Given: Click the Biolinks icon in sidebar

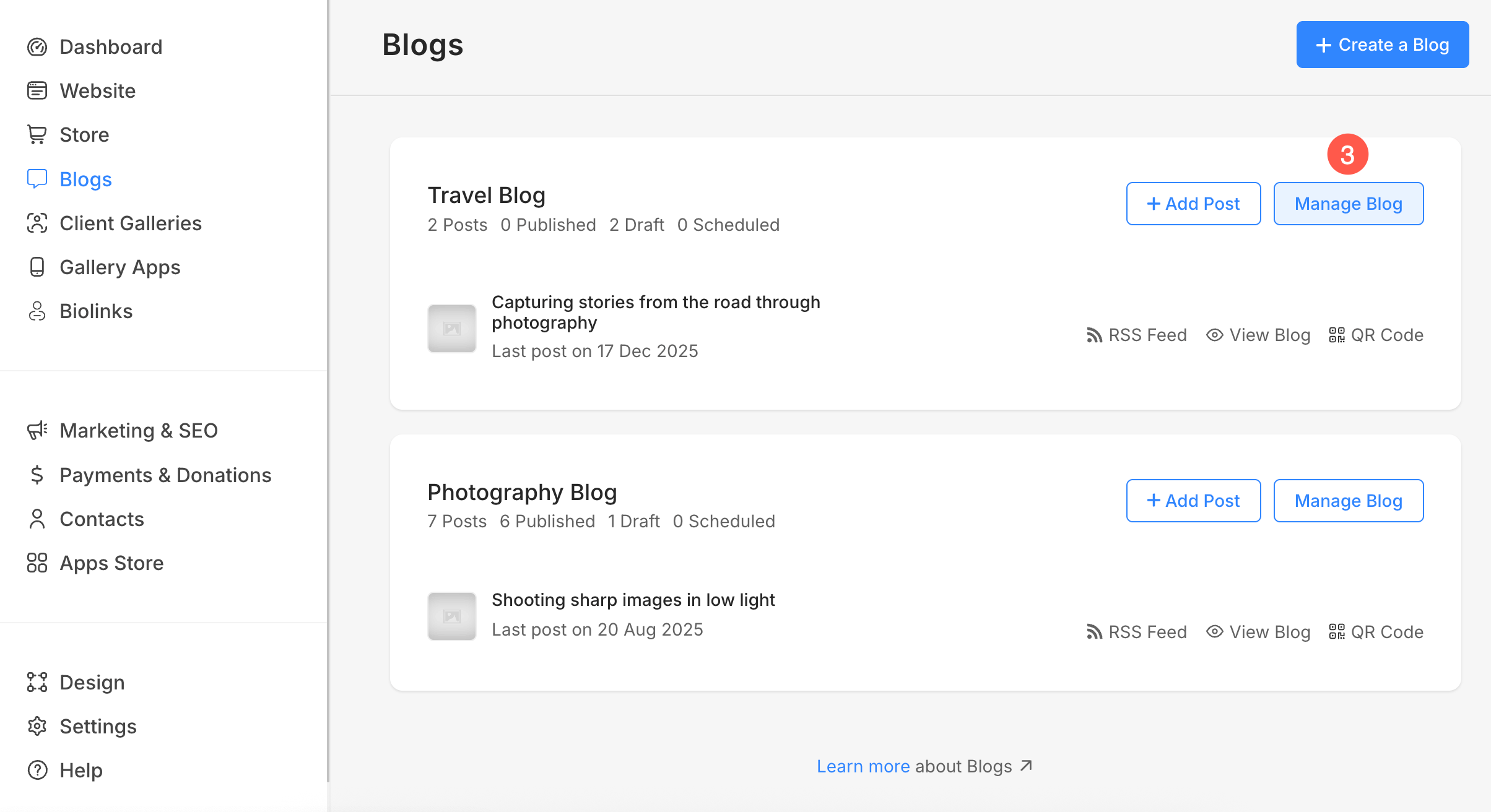Looking at the screenshot, I should click(37, 311).
